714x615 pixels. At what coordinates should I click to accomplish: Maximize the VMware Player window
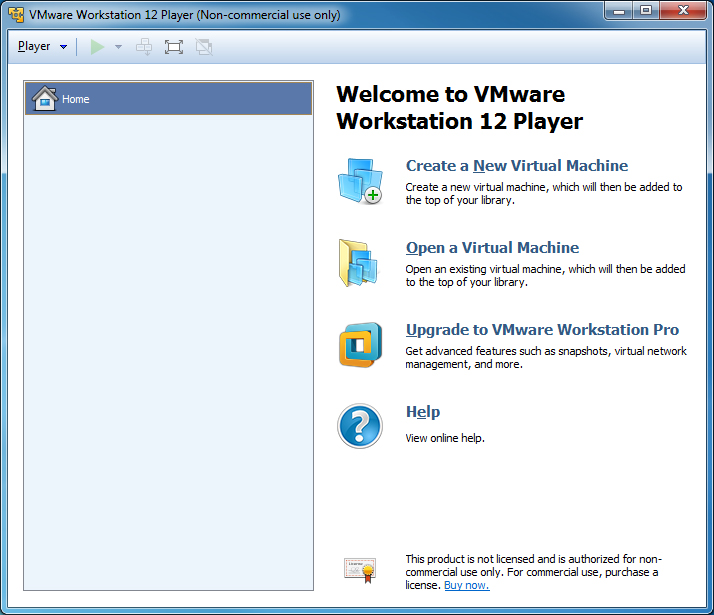[646, 10]
